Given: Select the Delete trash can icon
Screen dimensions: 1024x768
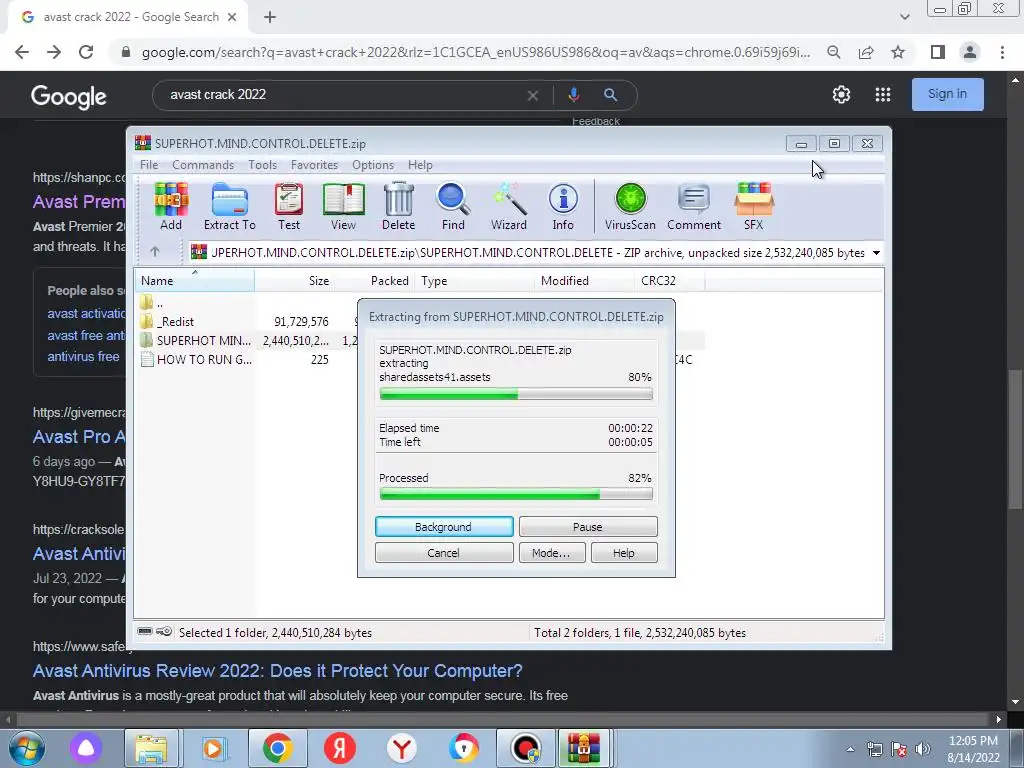Looking at the screenshot, I should click(398, 206).
